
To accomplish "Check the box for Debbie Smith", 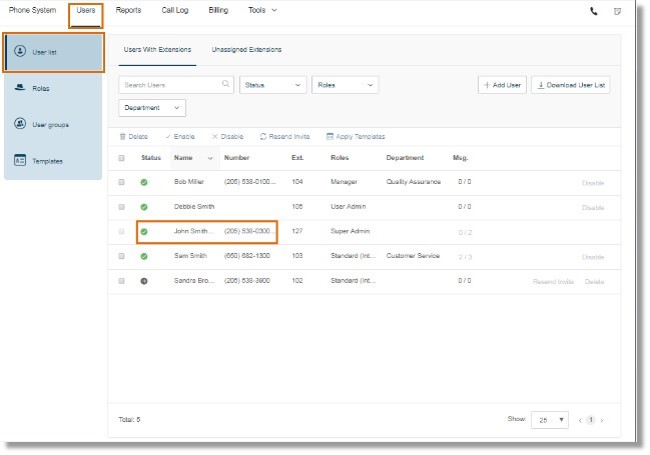I will click(121, 207).
